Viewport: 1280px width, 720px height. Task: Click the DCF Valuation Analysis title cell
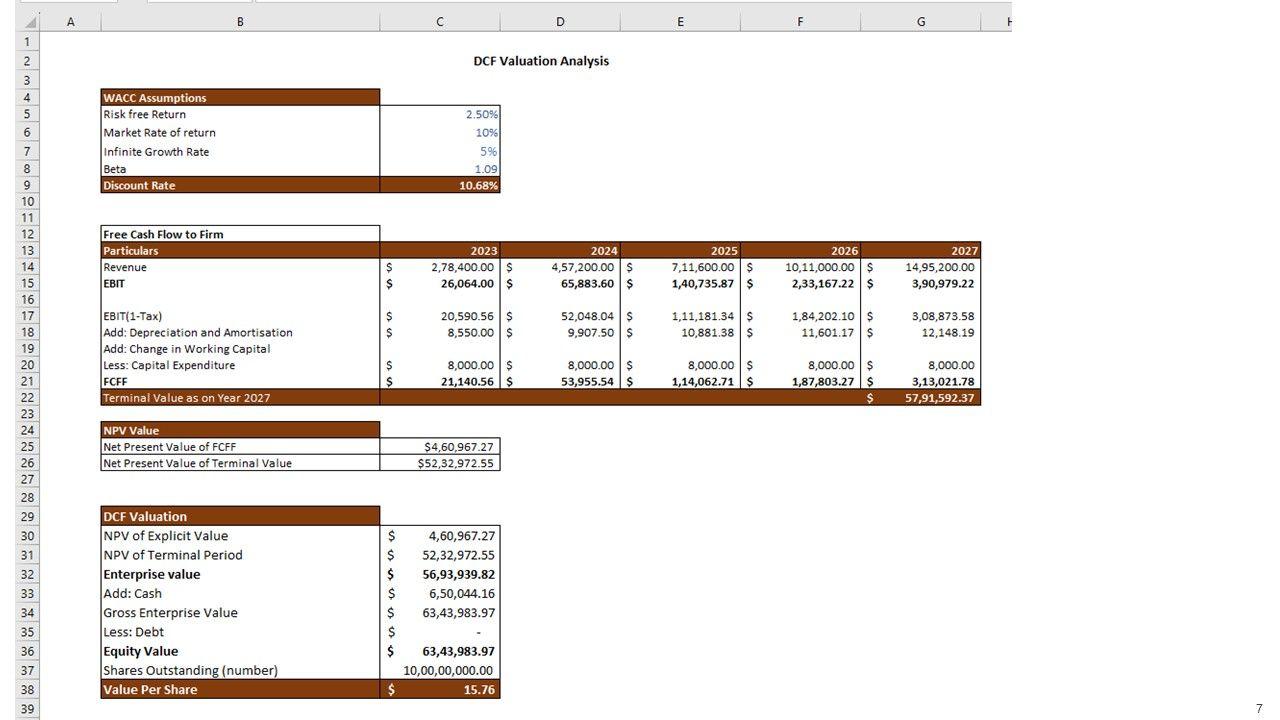point(540,61)
